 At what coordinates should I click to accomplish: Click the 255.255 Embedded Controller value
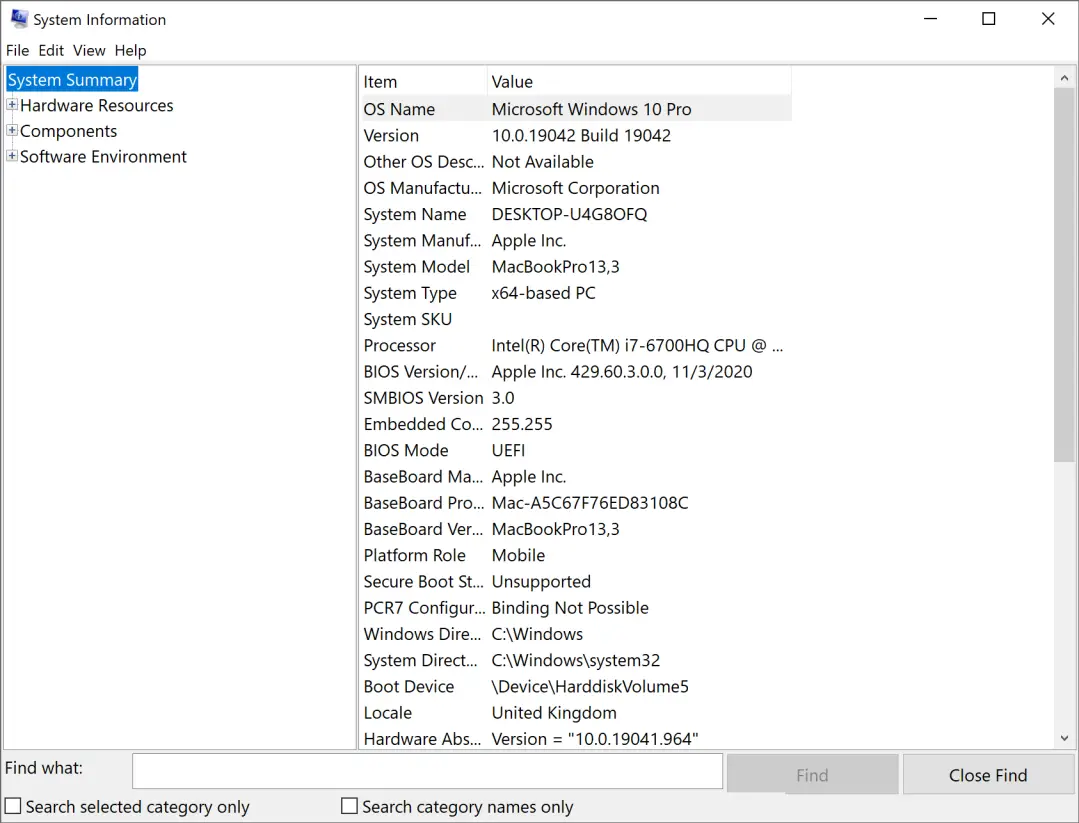pos(522,424)
